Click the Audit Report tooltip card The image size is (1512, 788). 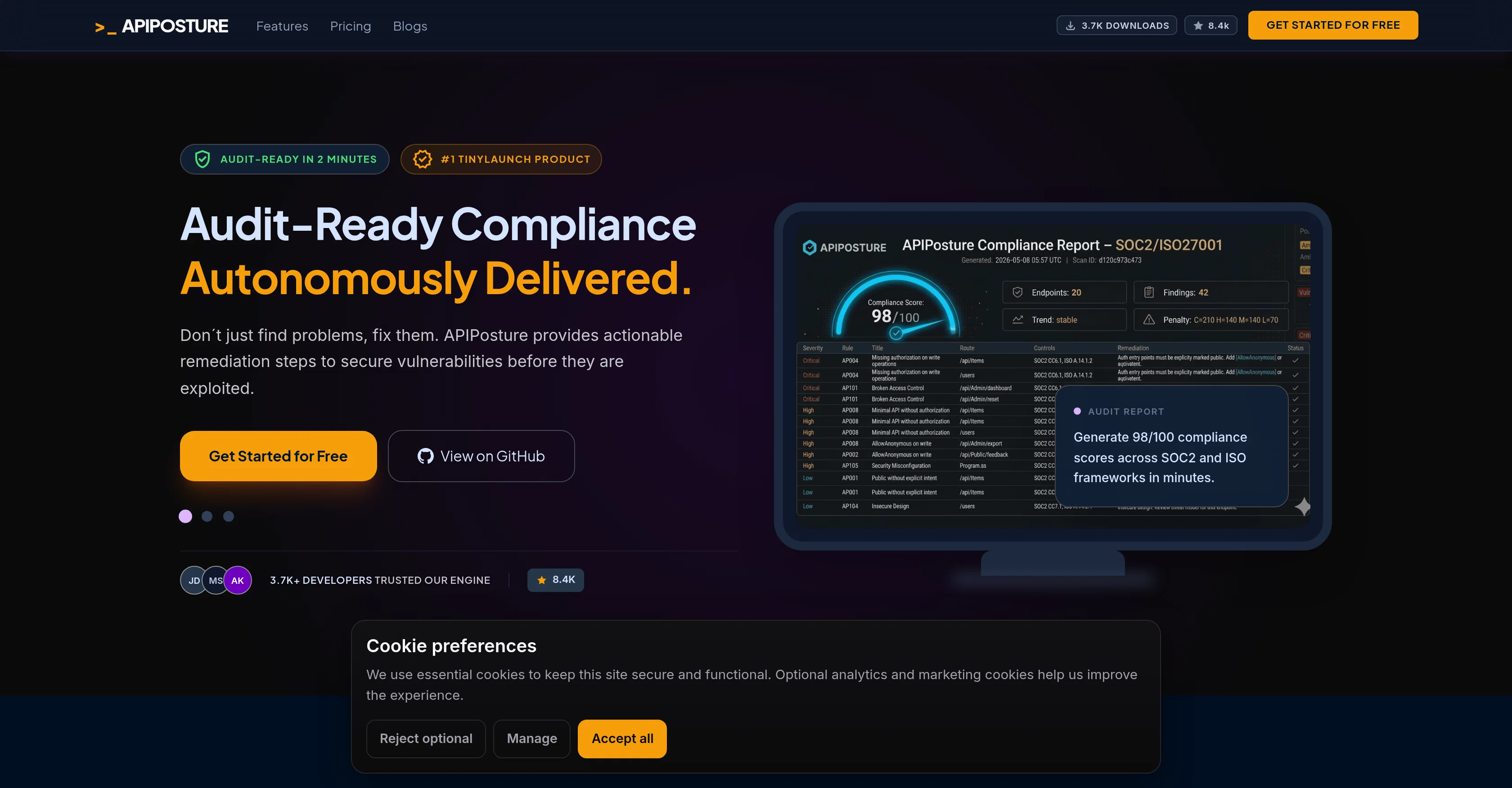point(1171,446)
